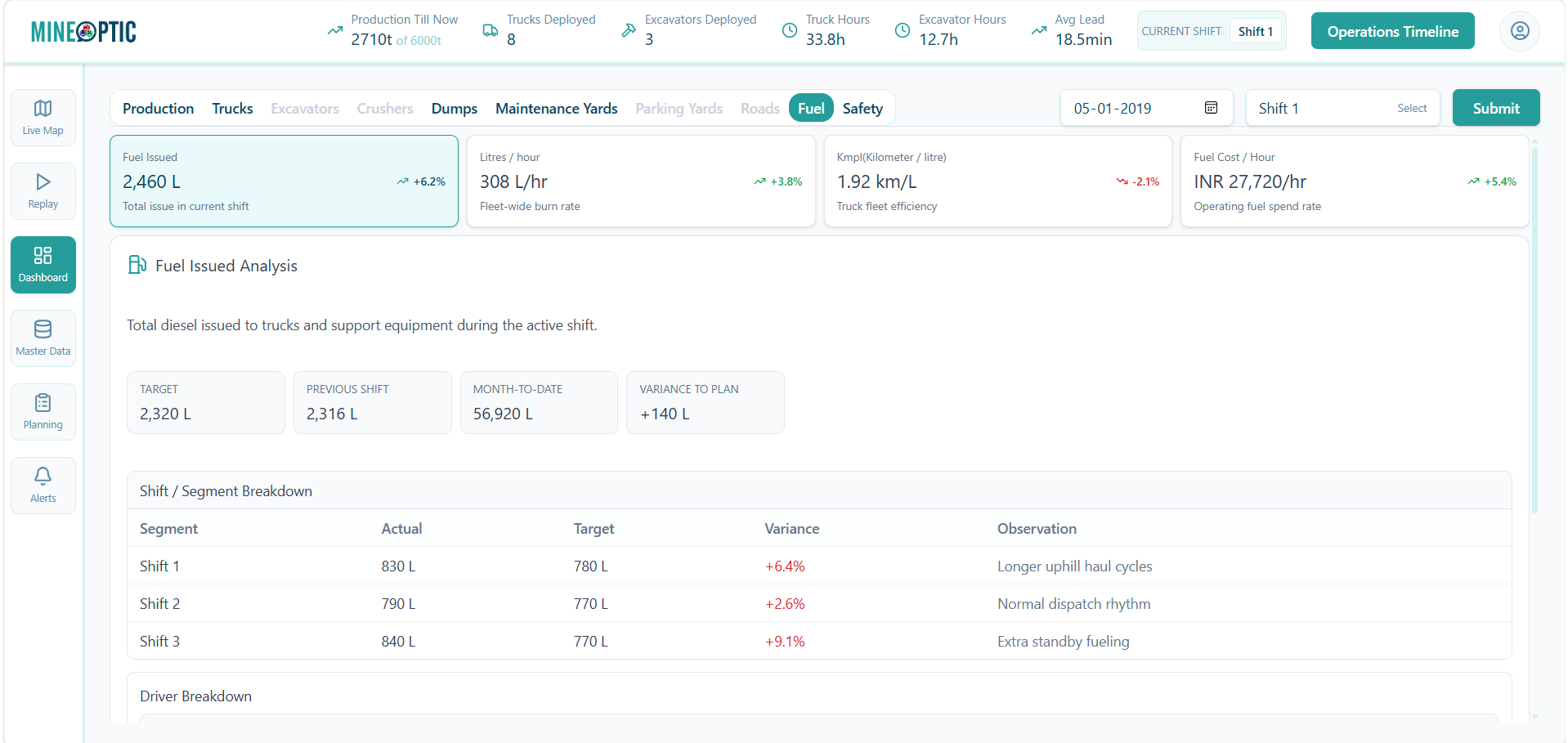The image size is (1568, 743).
Task: Open the Planning section
Action: tap(43, 411)
